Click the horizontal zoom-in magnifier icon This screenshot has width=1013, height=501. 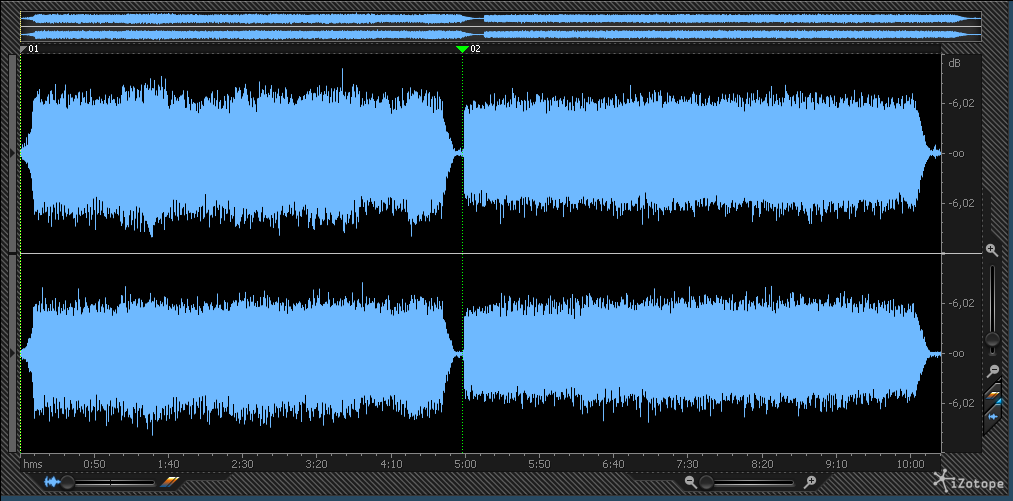point(810,482)
